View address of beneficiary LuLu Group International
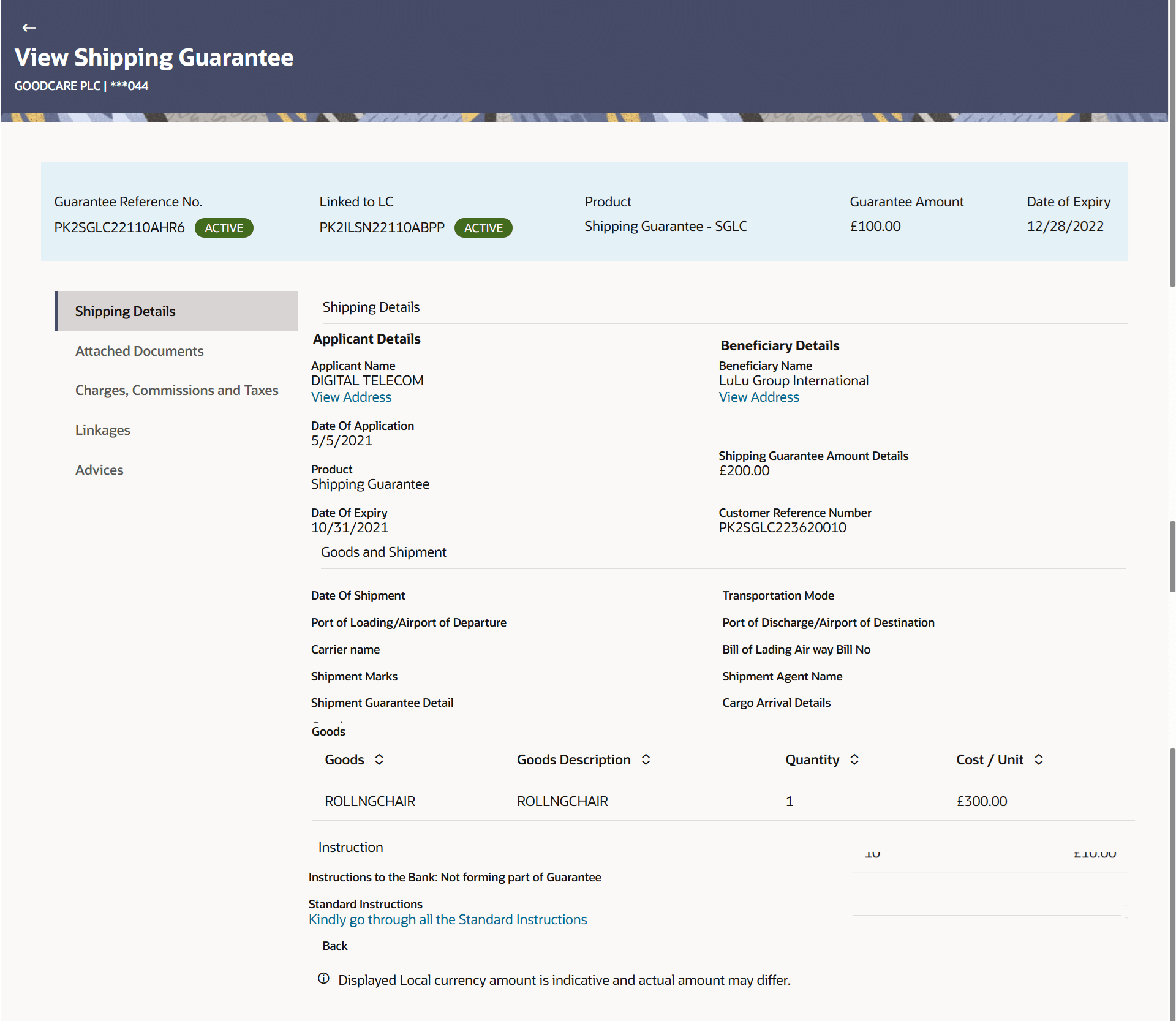This screenshot has width=1176, height=1021. point(758,397)
